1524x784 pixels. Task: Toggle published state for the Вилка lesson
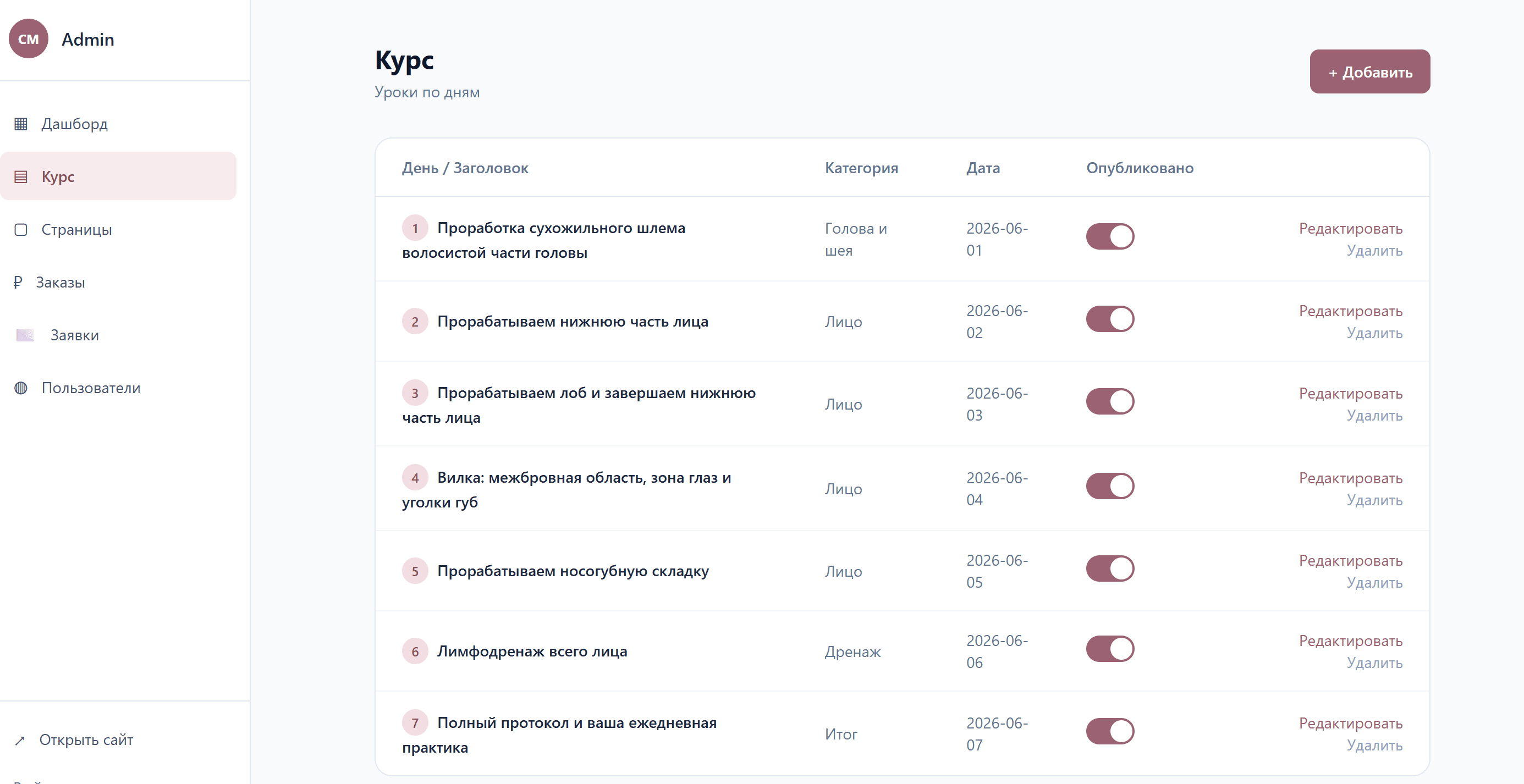[x=1110, y=486]
